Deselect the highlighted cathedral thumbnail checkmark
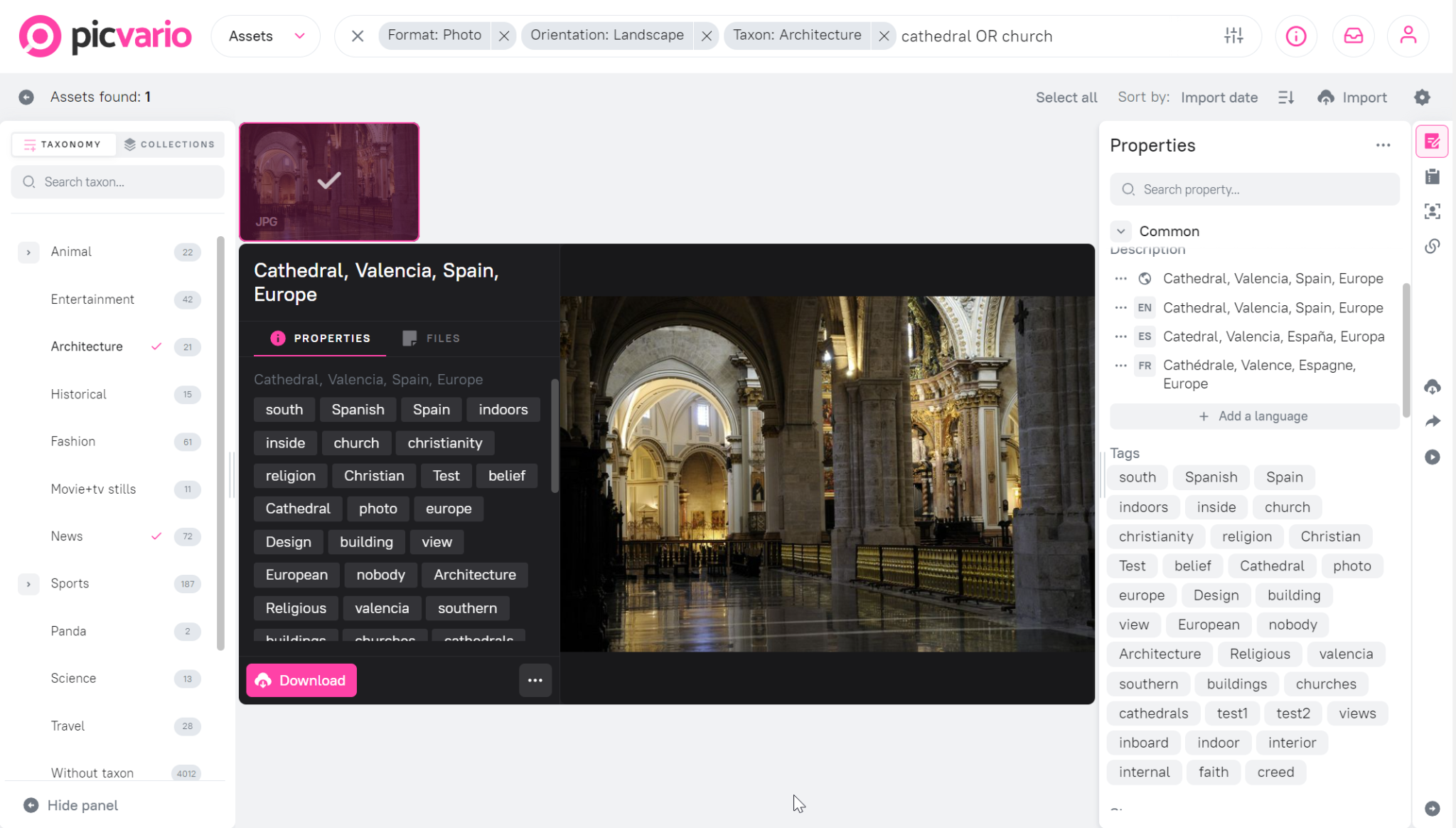The width and height of the screenshot is (1456, 828). [x=328, y=181]
